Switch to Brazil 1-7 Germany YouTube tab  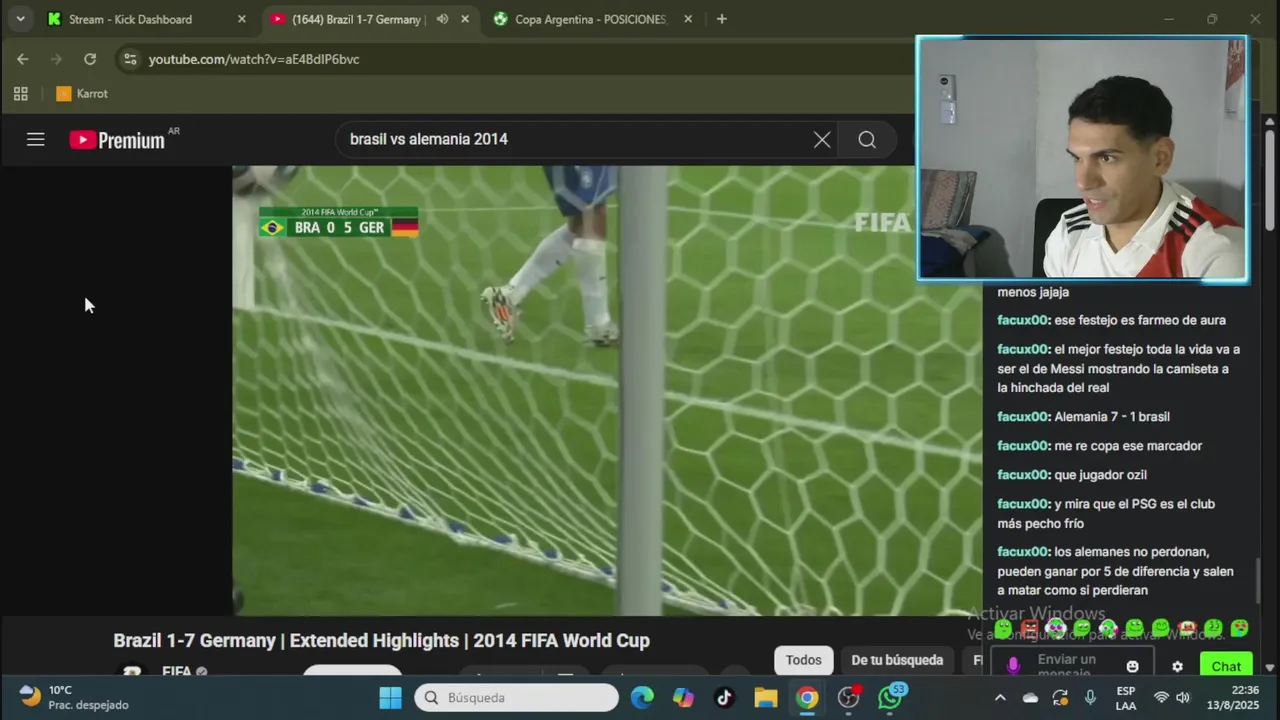[x=355, y=19]
